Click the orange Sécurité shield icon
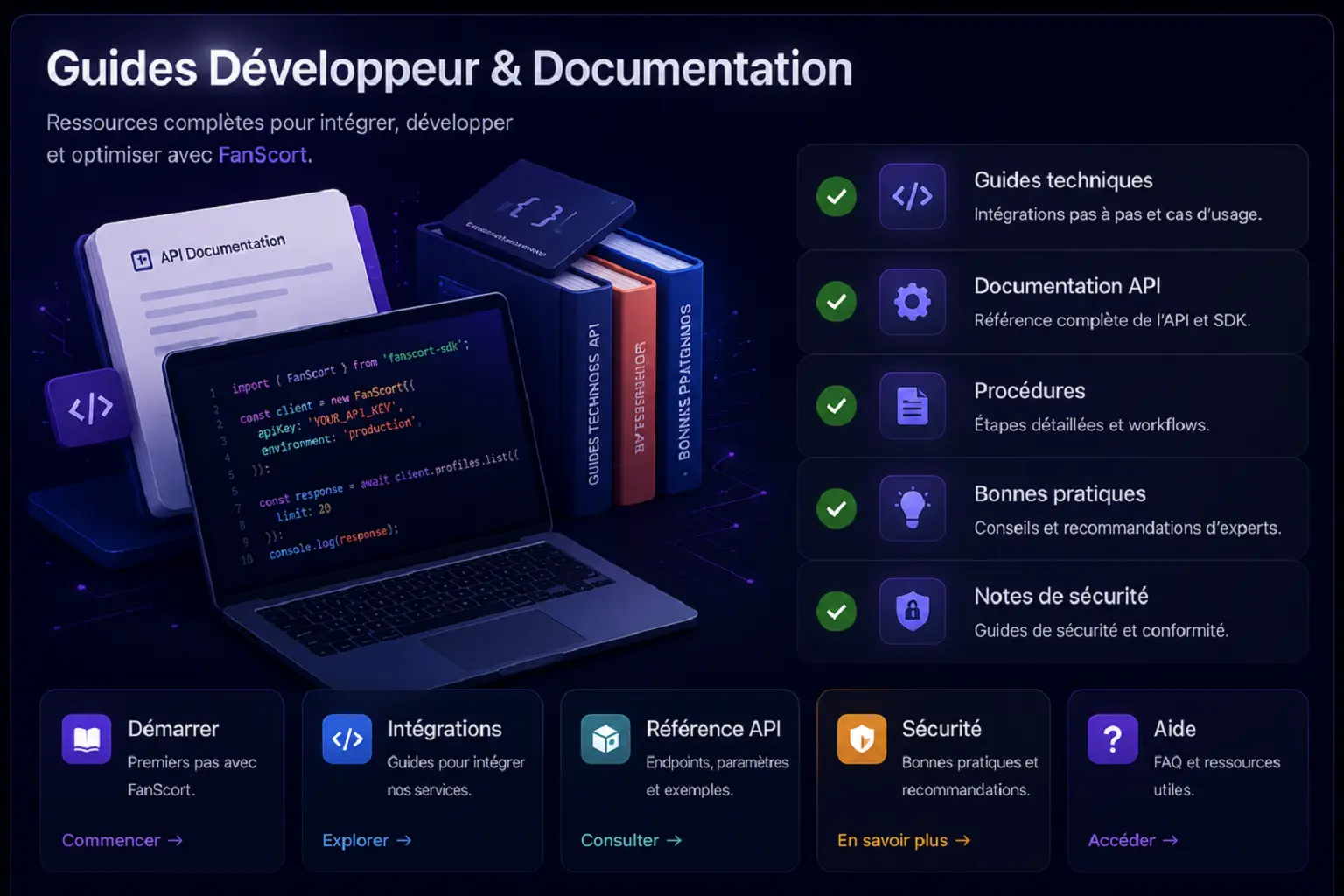The height and width of the screenshot is (896, 1344). point(862,739)
